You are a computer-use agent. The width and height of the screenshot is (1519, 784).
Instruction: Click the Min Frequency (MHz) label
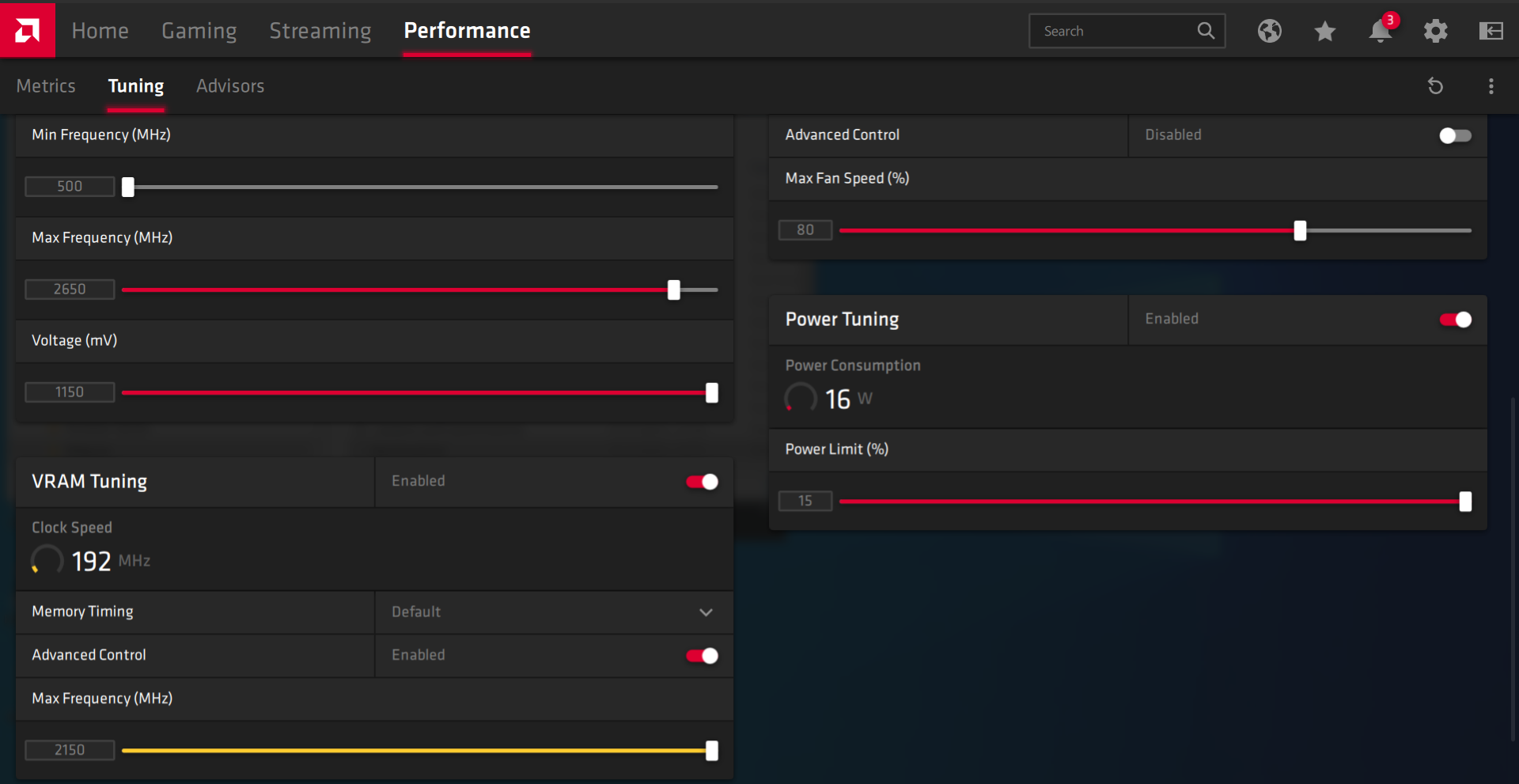[x=101, y=134]
